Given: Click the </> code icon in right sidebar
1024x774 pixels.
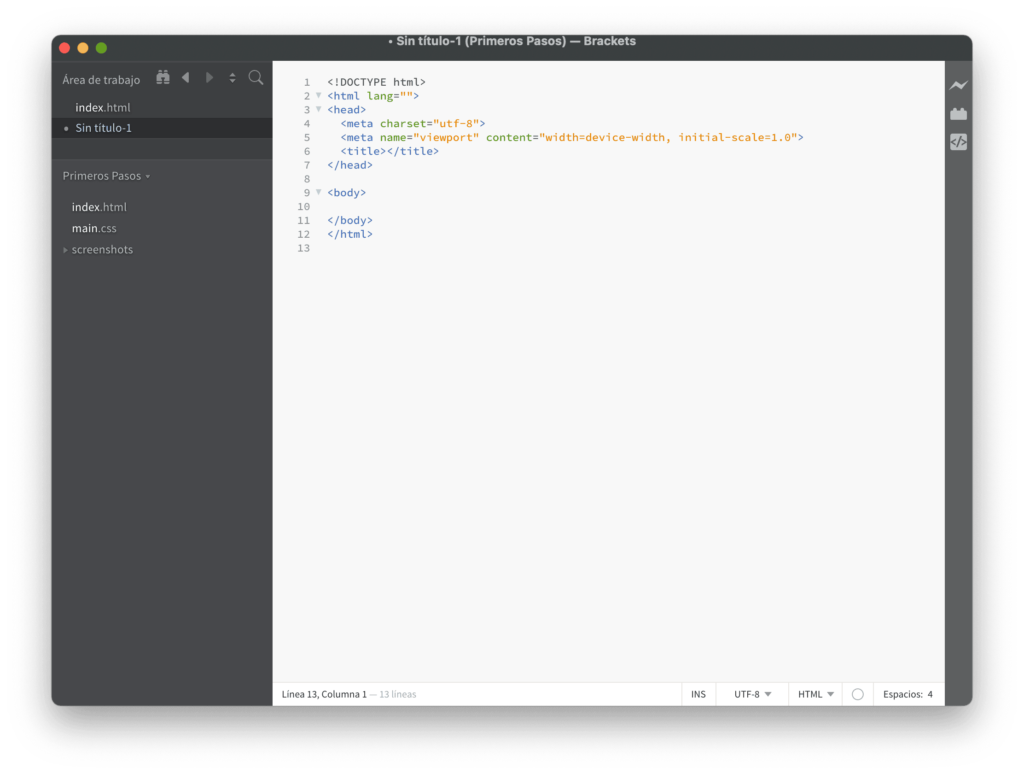Looking at the screenshot, I should tap(958, 141).
